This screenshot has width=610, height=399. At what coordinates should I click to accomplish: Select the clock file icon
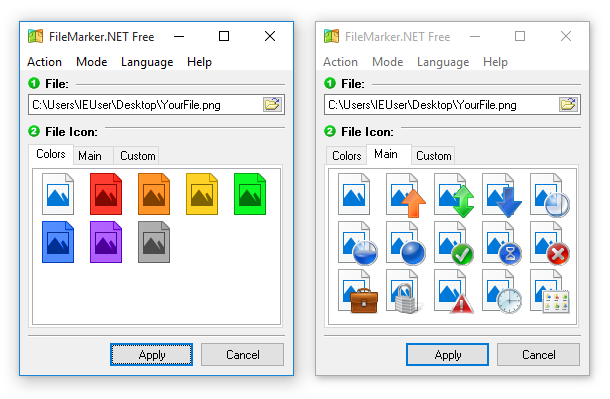[x=502, y=291]
